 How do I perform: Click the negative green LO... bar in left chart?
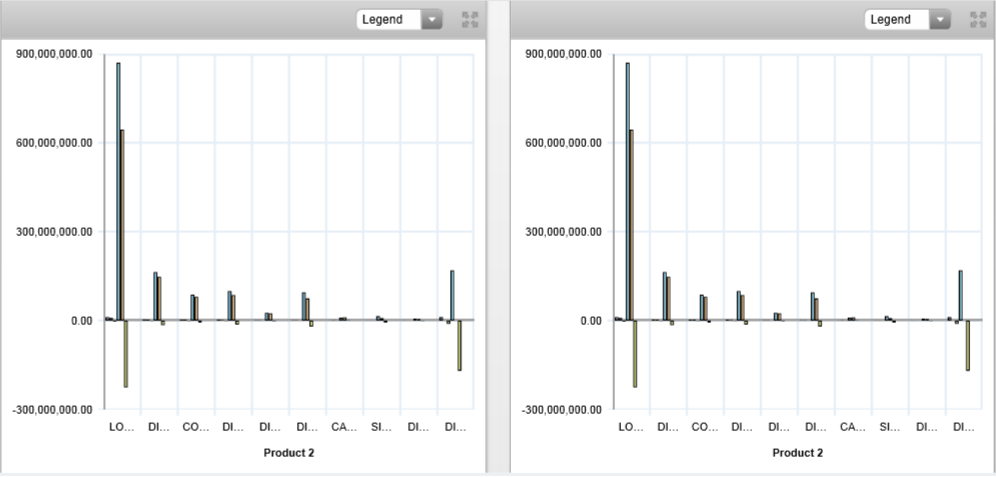[126, 353]
